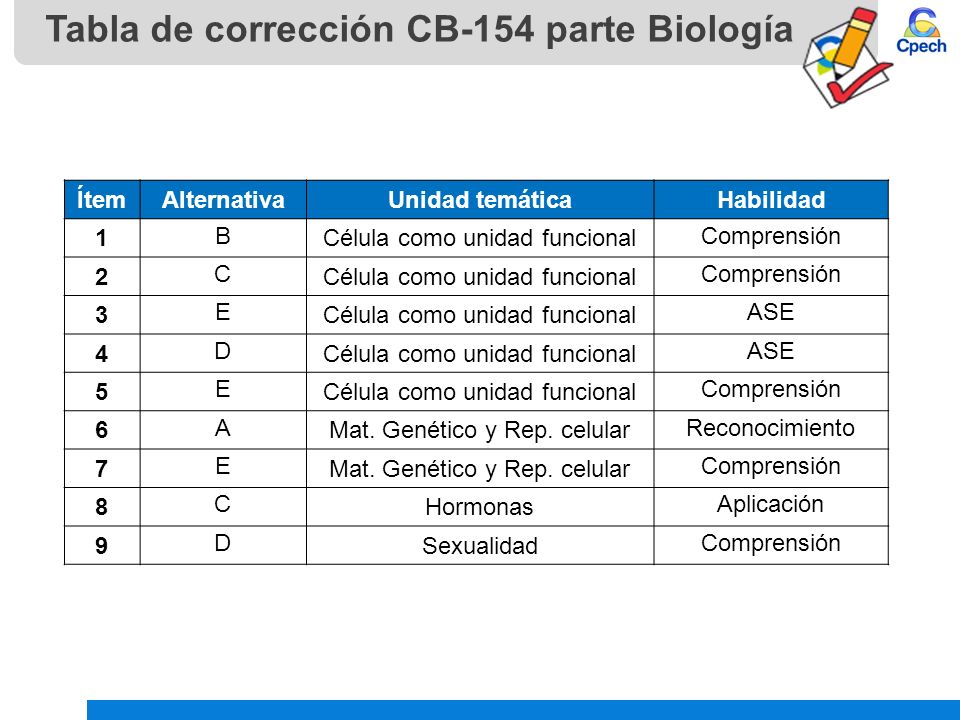This screenshot has height=720, width=960.
Task: Click the Aplicación skill cell
Action: 771,507
